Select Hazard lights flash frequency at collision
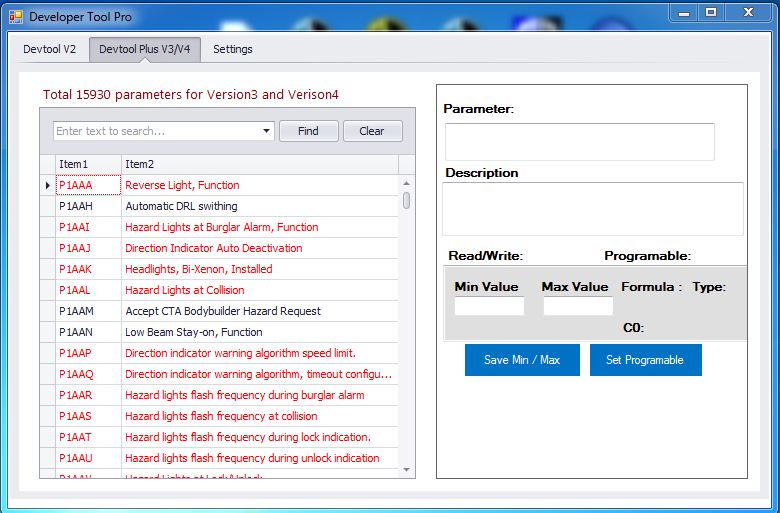This screenshot has height=513, width=780. click(x=260, y=416)
